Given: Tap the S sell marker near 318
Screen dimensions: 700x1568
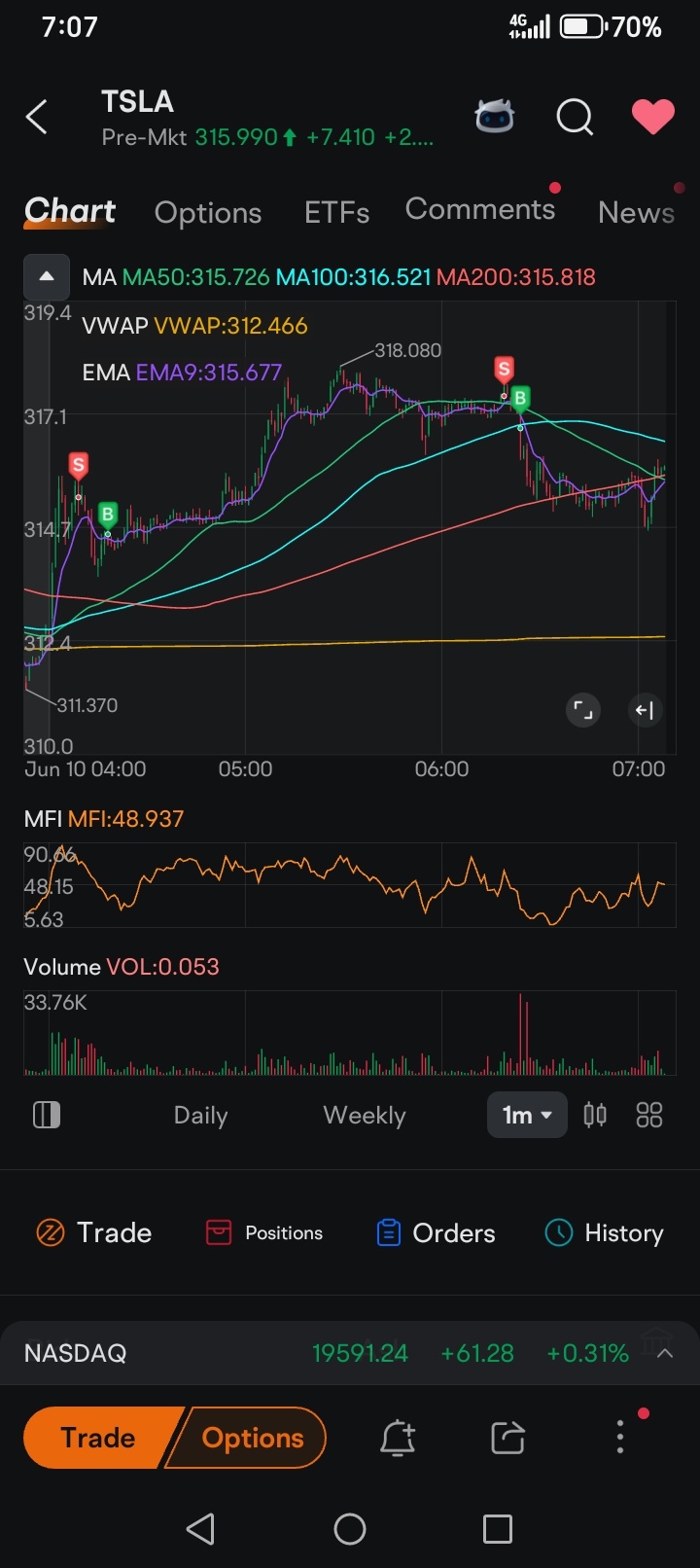Looking at the screenshot, I should (x=504, y=369).
